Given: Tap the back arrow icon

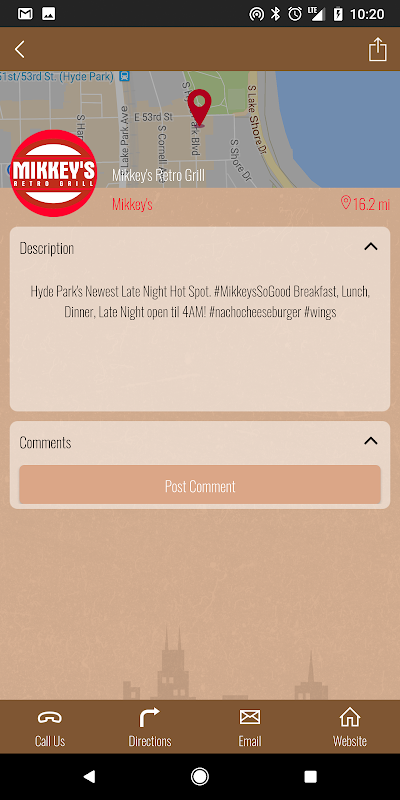Looking at the screenshot, I should point(19,49).
